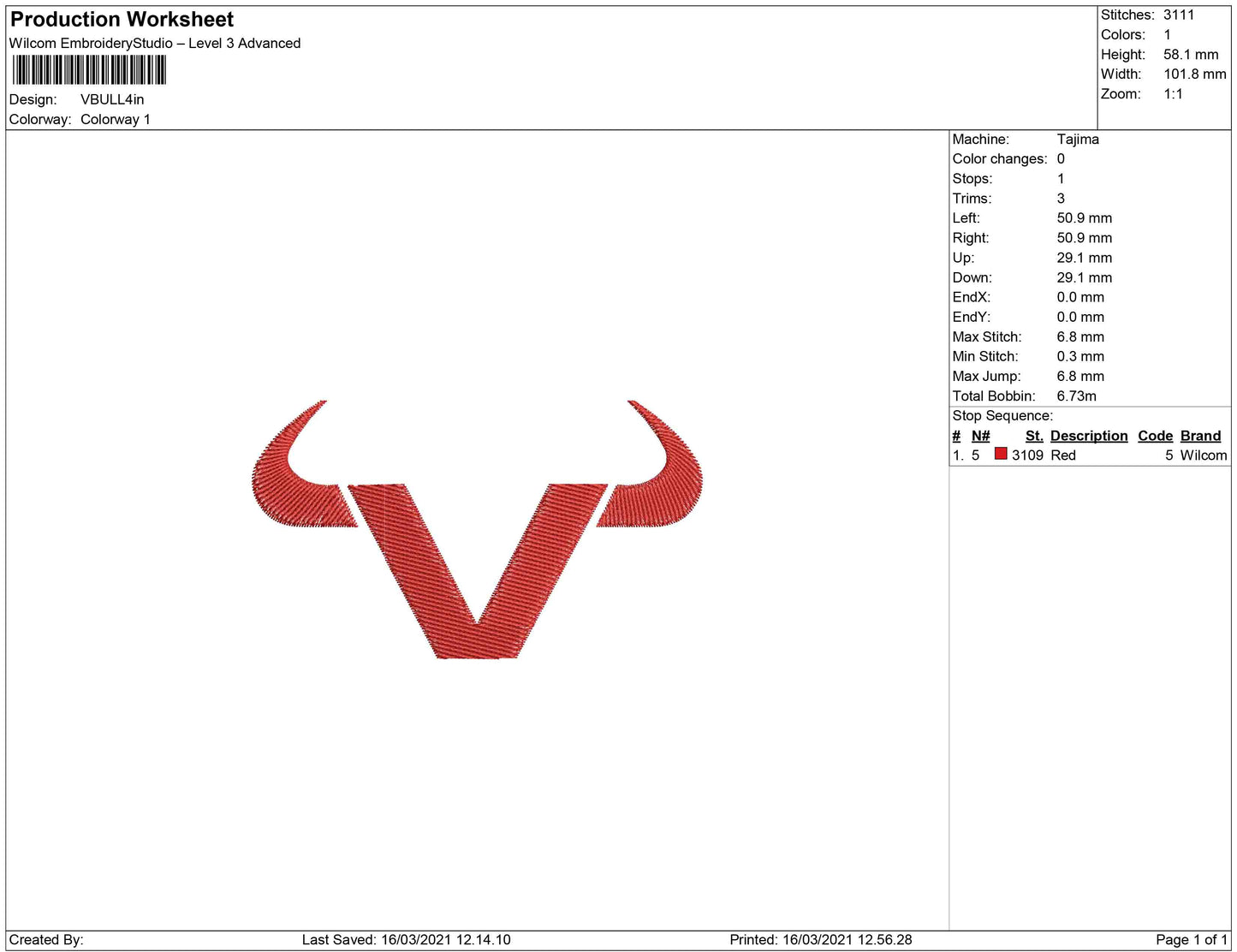Click the 'Description' column header
The height and width of the screenshot is (952, 1237).
(1089, 436)
